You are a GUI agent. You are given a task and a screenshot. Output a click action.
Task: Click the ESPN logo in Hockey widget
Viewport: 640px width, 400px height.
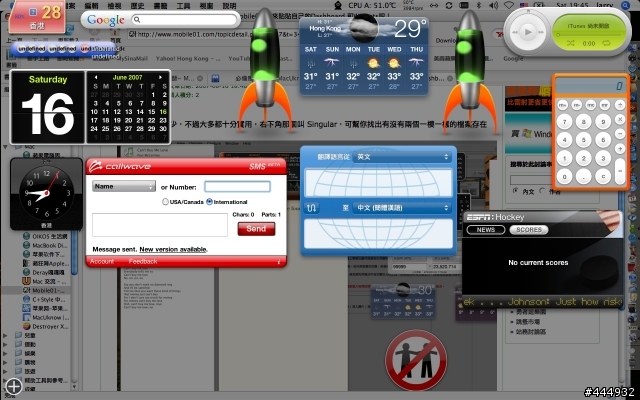coord(479,217)
